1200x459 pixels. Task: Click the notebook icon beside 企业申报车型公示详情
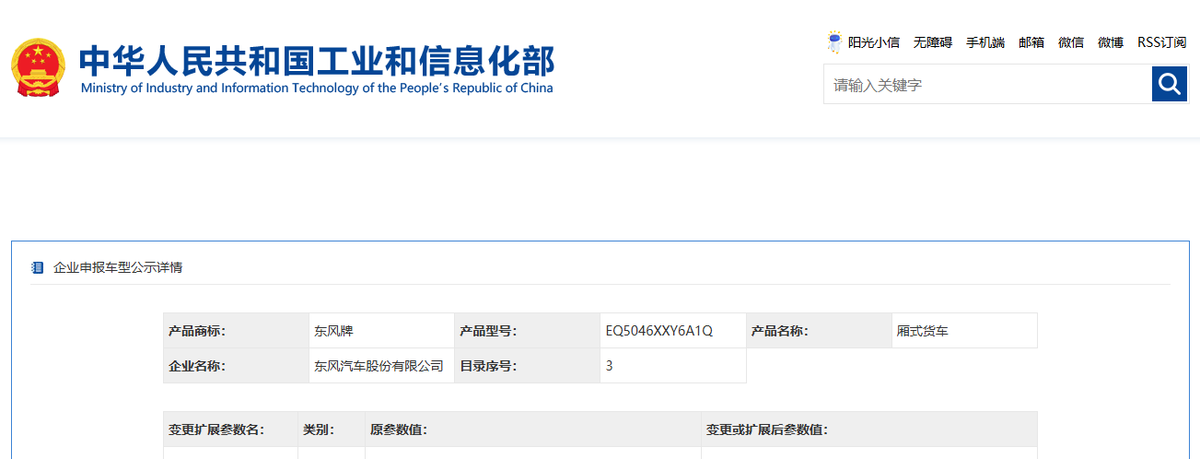point(38,268)
